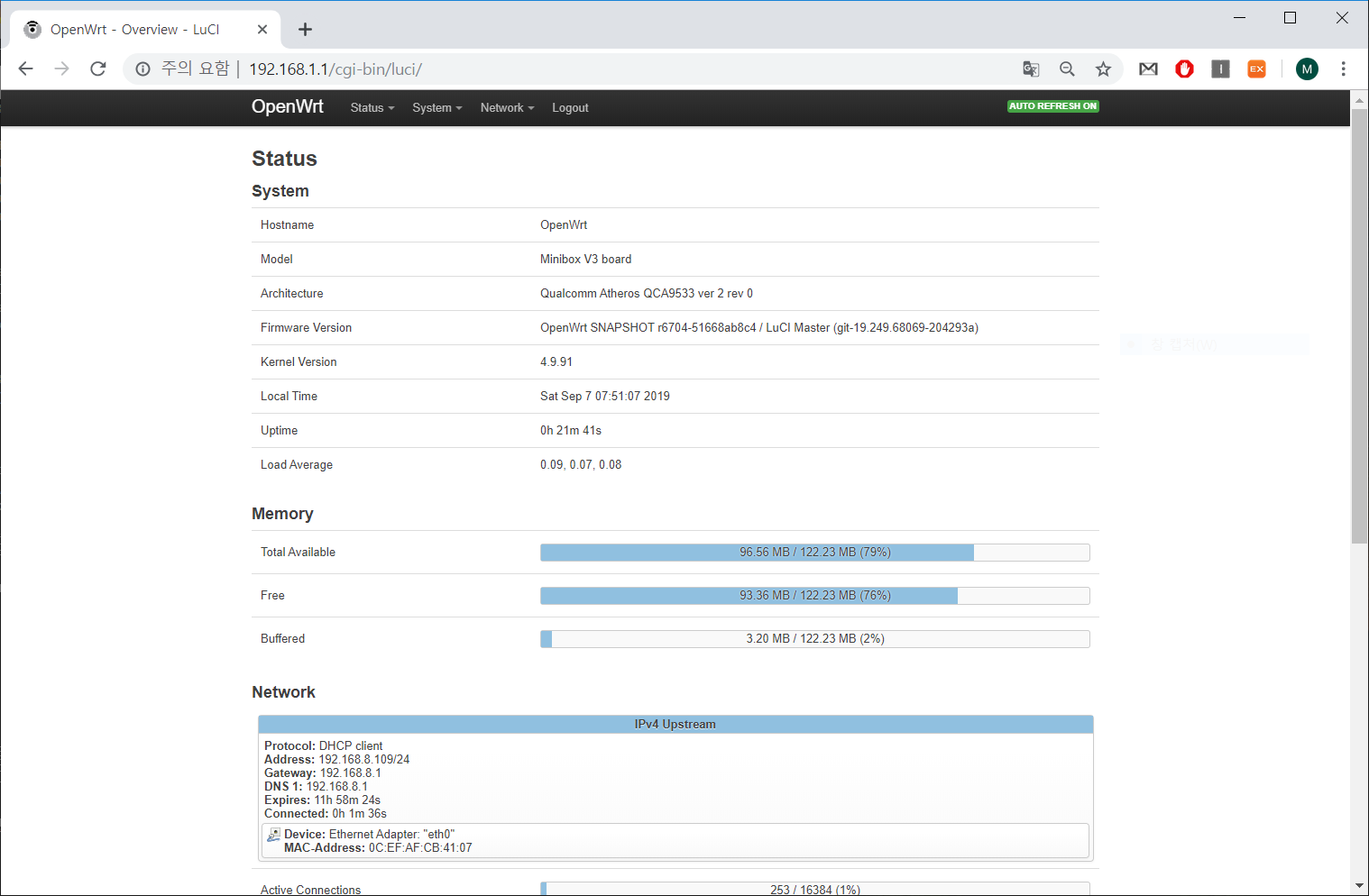Click the Architecture value Qualcomm Atheros QCA9533
The image size is (1369, 896).
647,293
